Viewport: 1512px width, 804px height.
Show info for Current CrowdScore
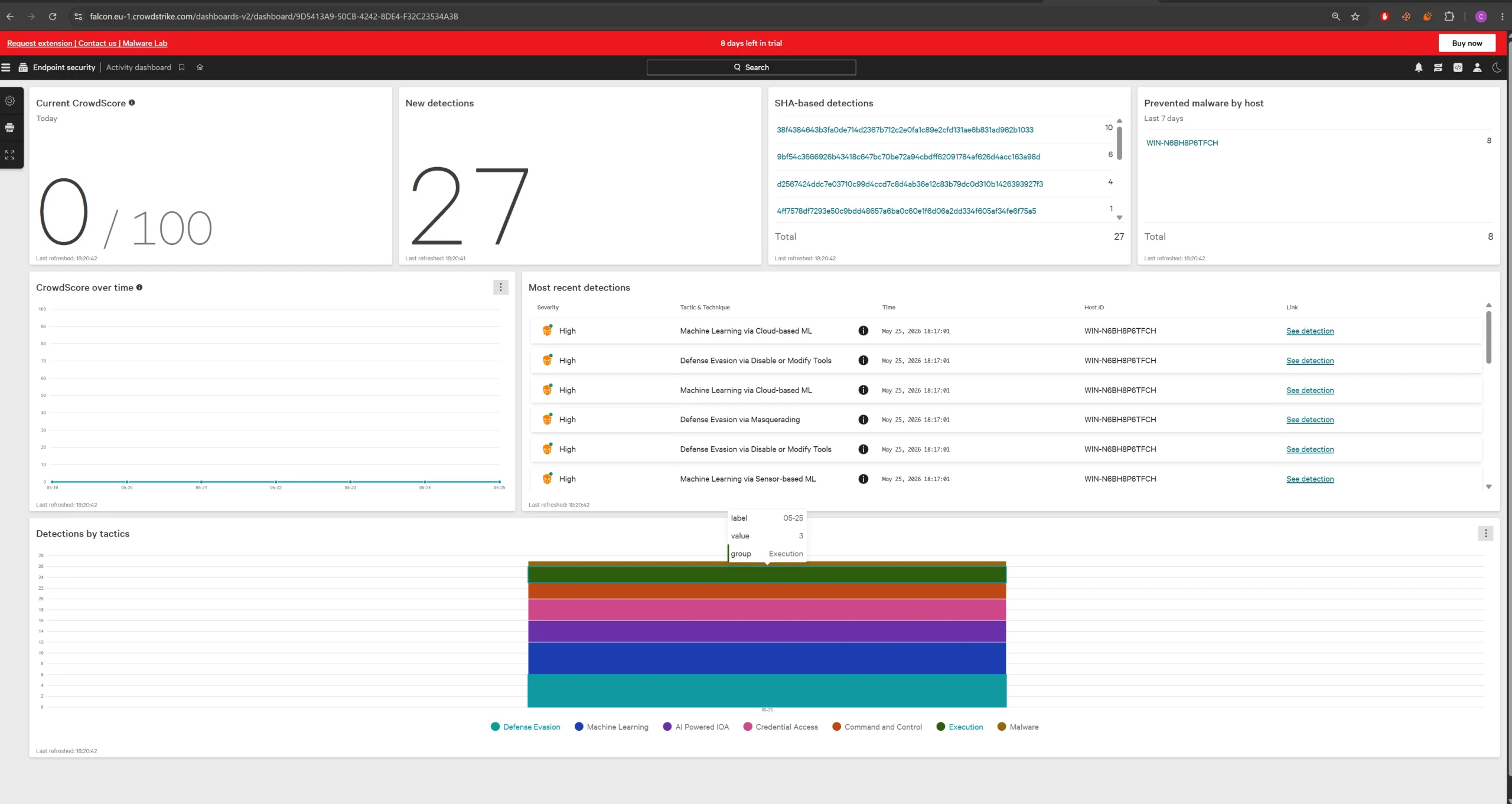[132, 103]
